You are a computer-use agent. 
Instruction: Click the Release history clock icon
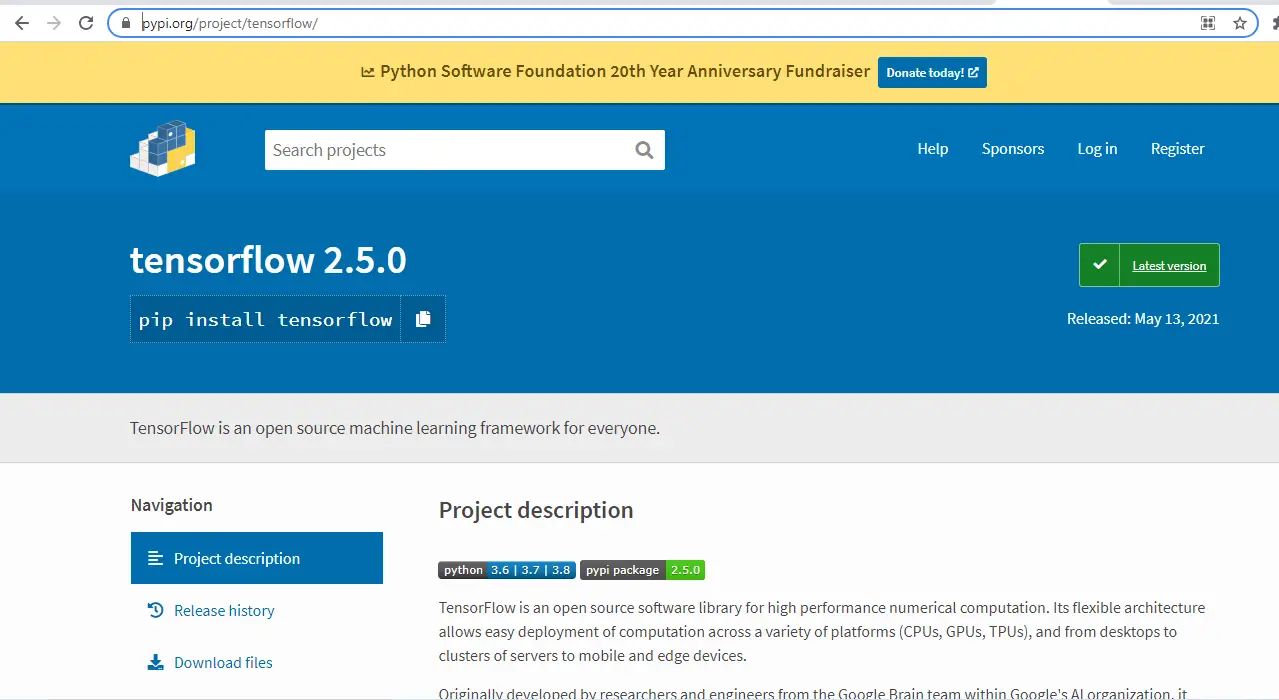(x=155, y=610)
